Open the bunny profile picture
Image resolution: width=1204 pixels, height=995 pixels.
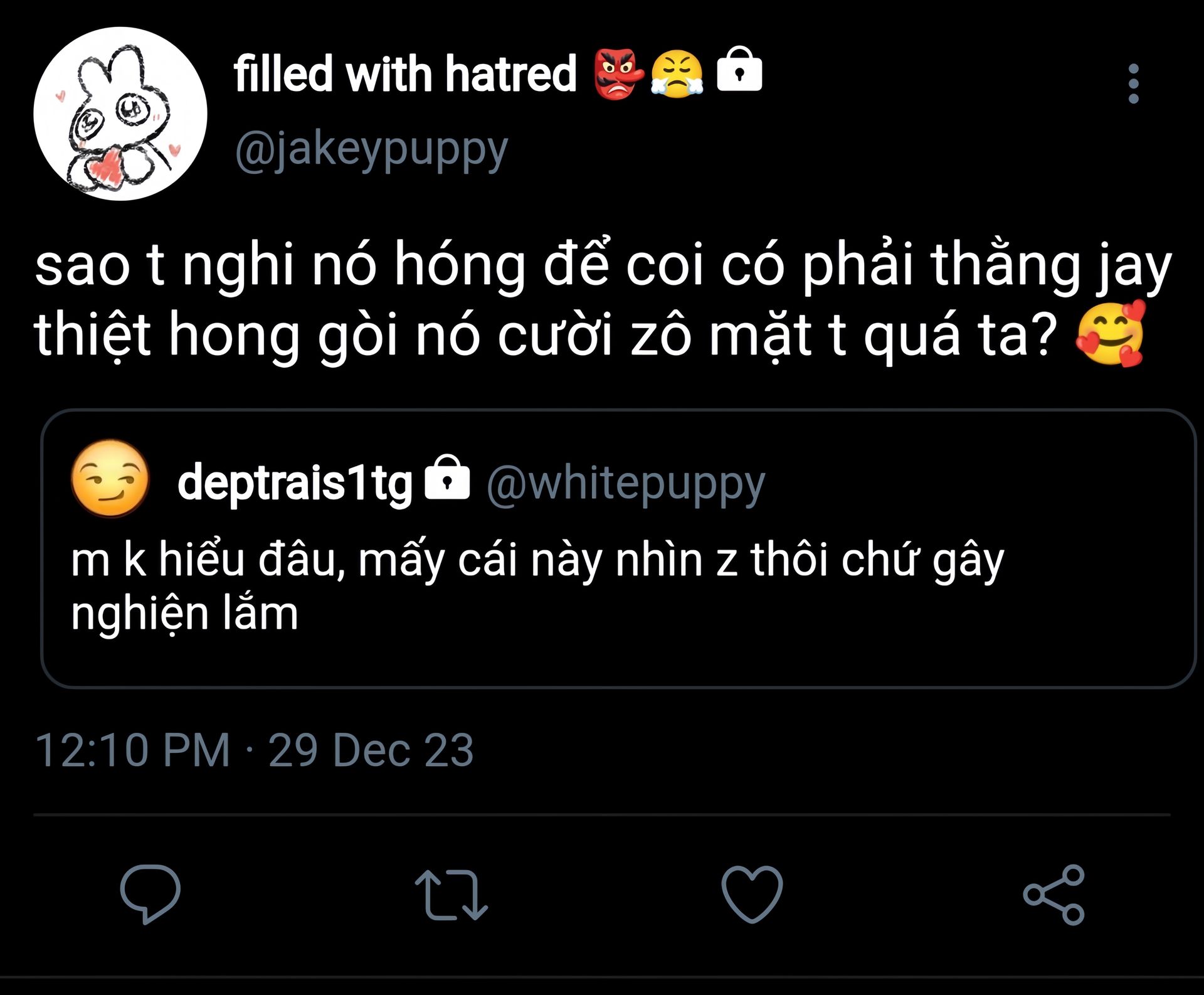pos(120,114)
